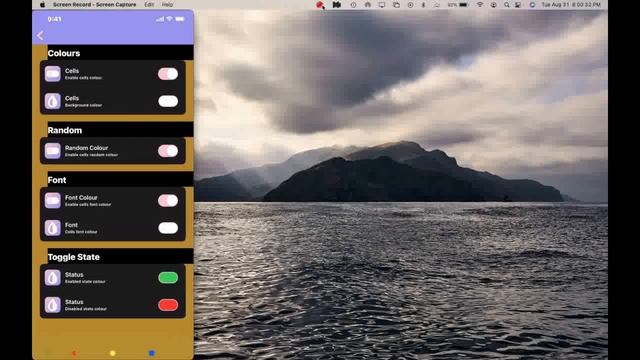Viewport: 640px width, 360px height.
Task: Click the date and time in menu bar
Action: coord(571,5)
